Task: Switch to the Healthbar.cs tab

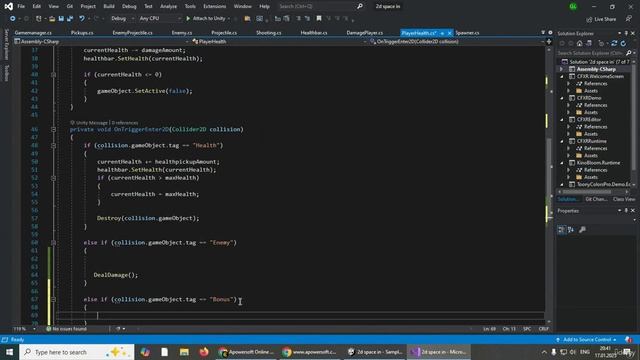Action: click(x=314, y=33)
